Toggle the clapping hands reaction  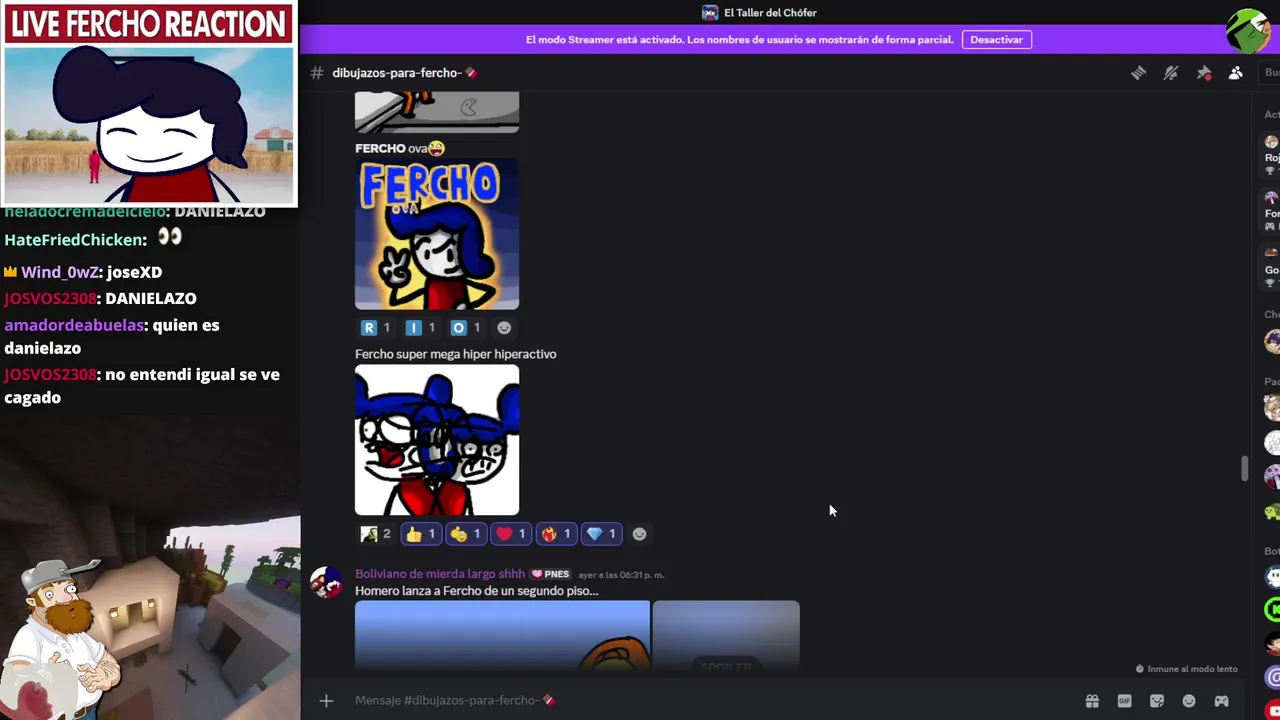[x=466, y=534]
